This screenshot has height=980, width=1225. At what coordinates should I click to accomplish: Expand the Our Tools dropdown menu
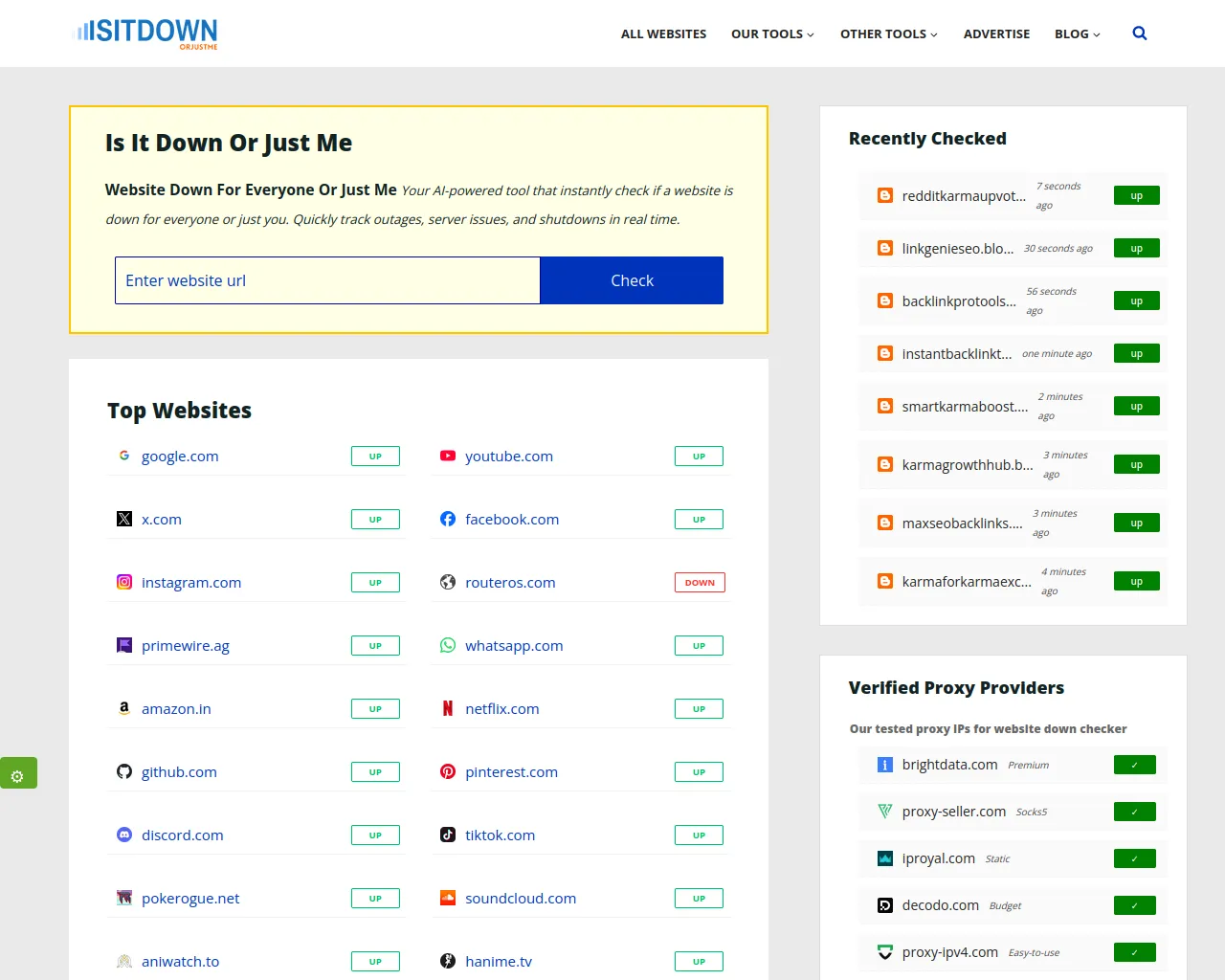coord(772,33)
